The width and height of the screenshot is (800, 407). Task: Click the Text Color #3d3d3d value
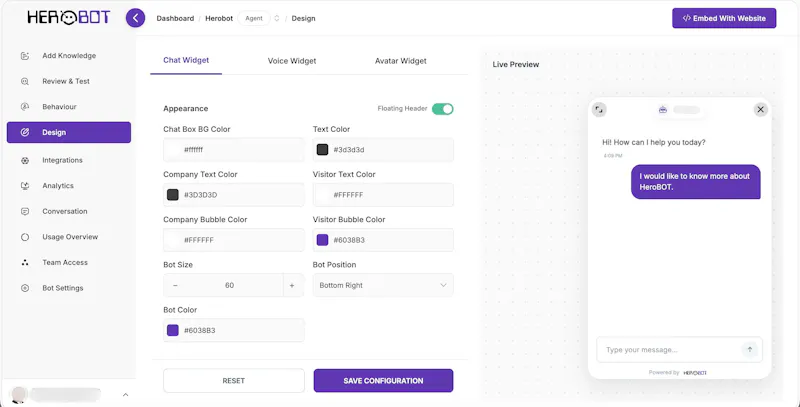[x=349, y=150]
